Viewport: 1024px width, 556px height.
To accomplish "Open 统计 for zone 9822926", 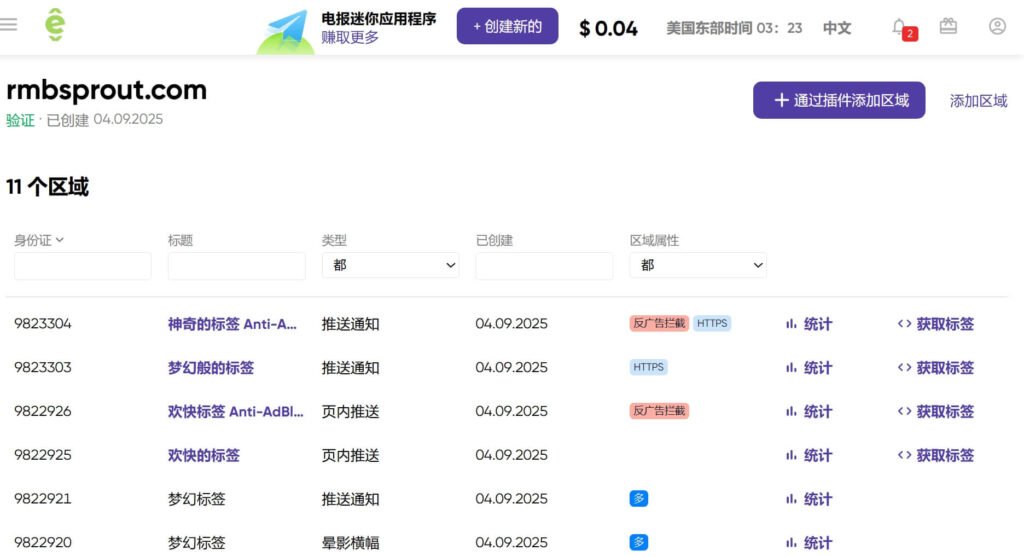I will (809, 411).
